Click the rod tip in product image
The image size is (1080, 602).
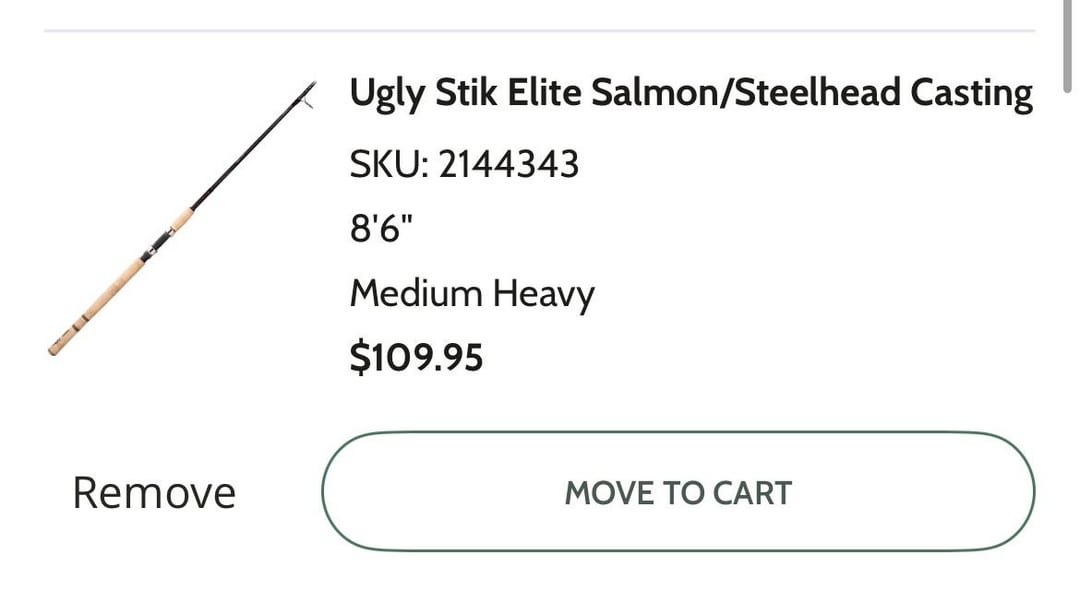(308, 91)
